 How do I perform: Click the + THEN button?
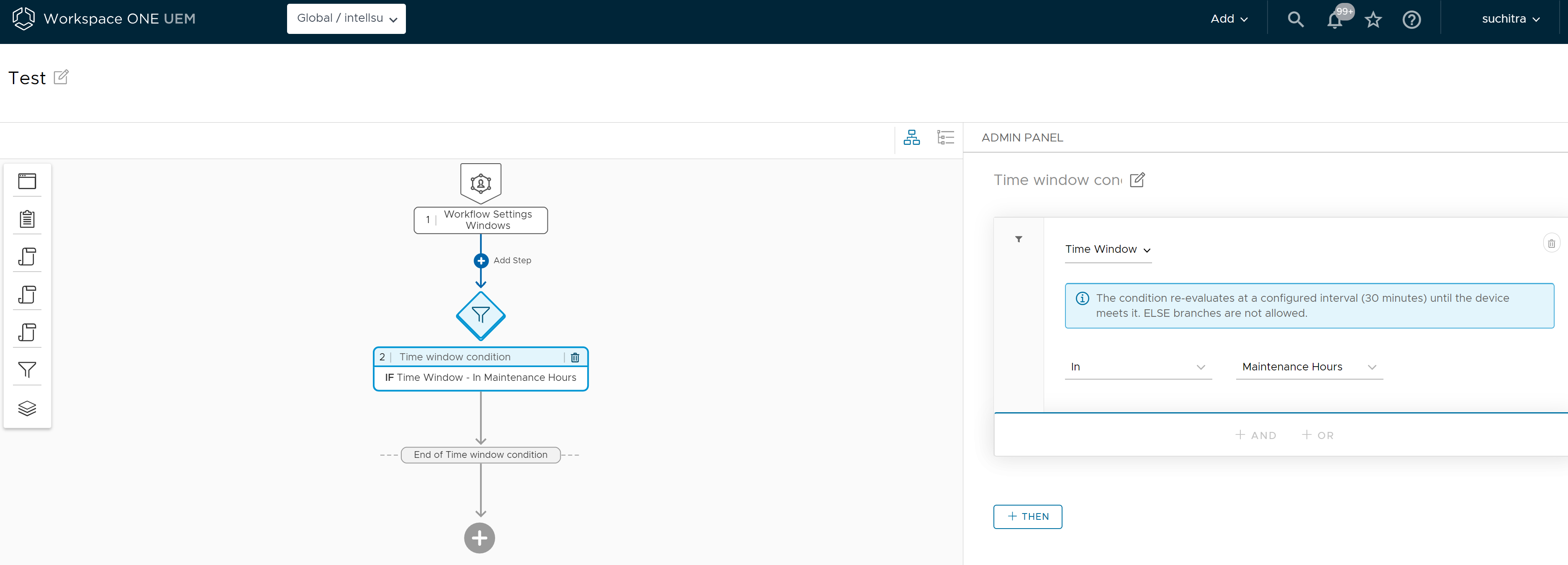click(x=1027, y=516)
